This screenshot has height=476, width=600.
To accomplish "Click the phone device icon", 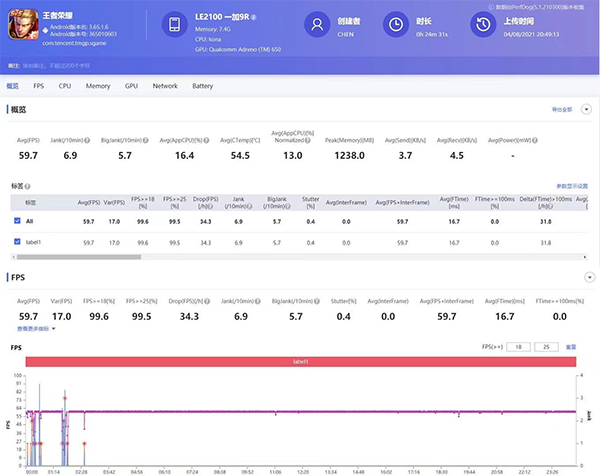I will (175, 25).
